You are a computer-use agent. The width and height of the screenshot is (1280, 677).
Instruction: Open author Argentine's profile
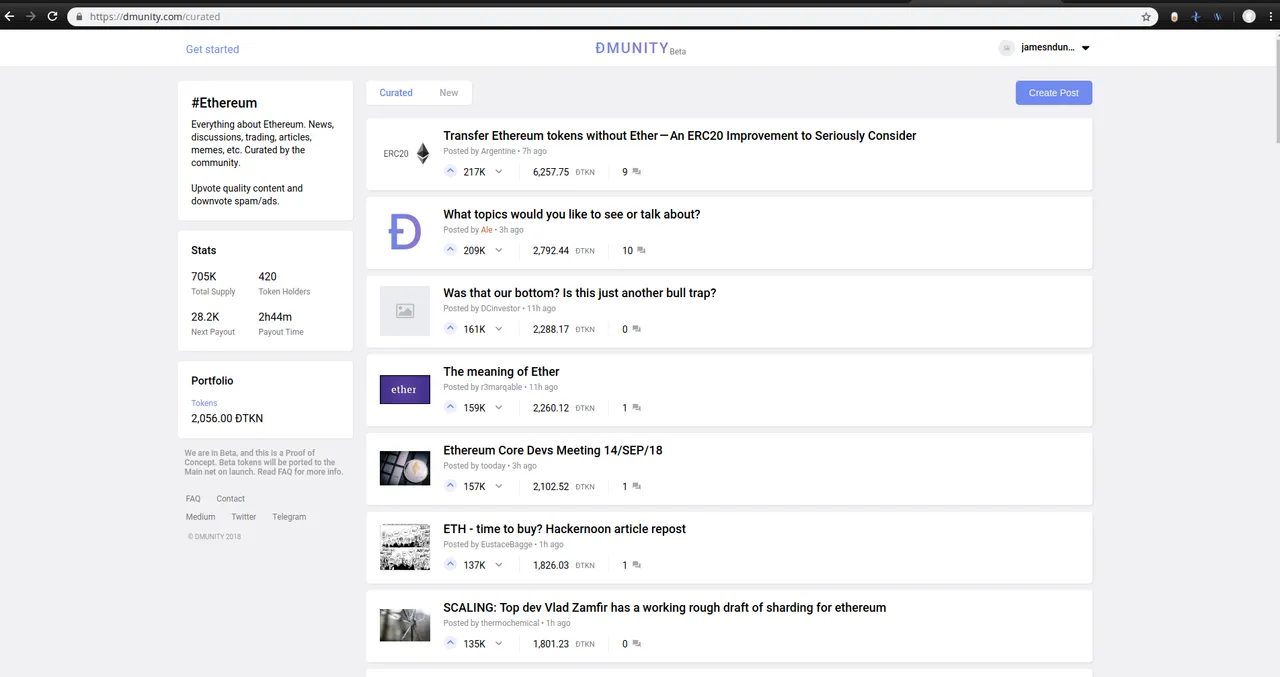click(x=498, y=151)
